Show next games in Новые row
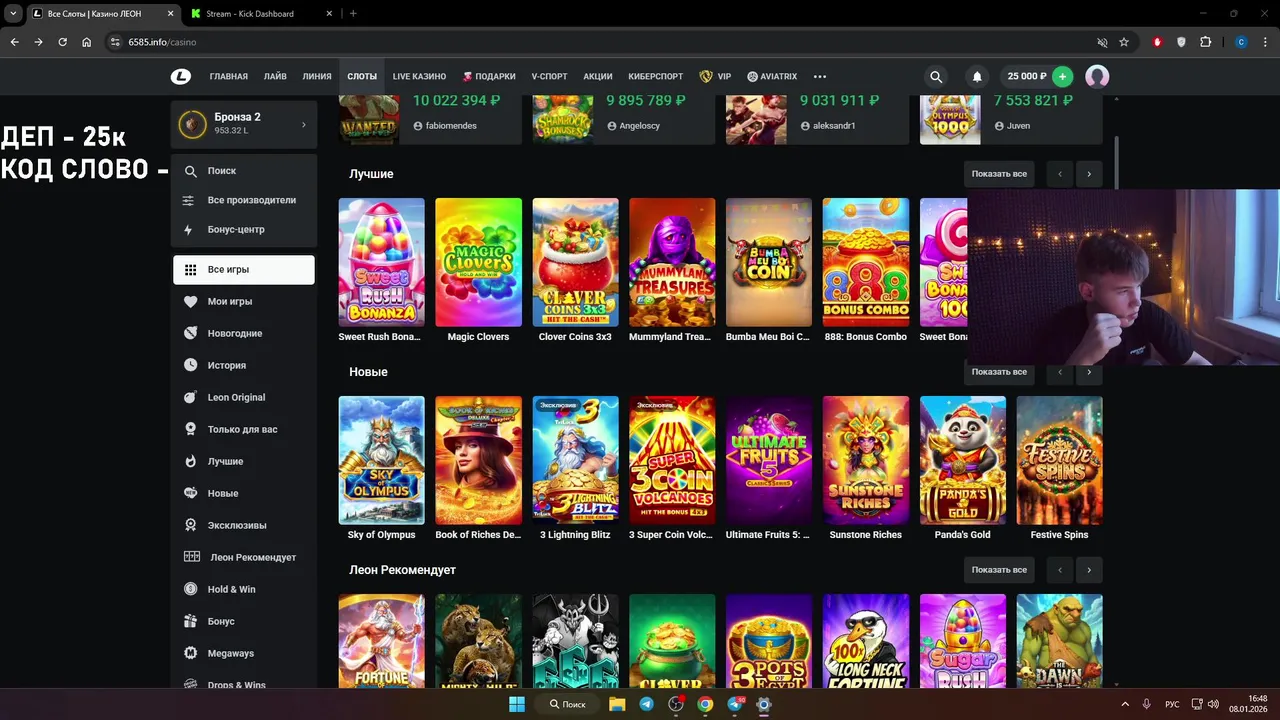The image size is (1280, 720). point(1089,372)
